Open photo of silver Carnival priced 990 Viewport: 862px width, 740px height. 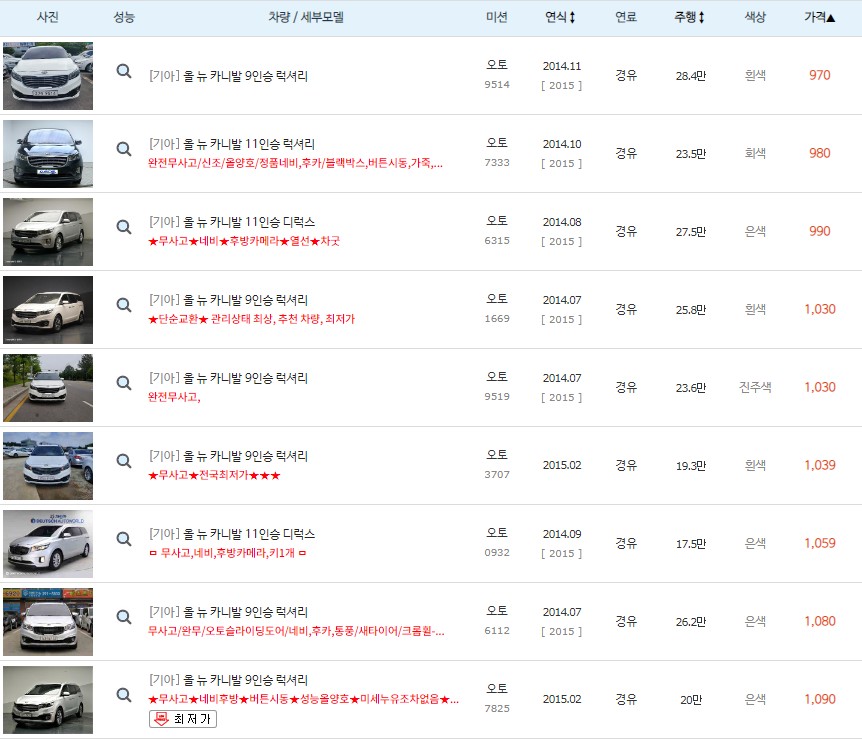48,232
